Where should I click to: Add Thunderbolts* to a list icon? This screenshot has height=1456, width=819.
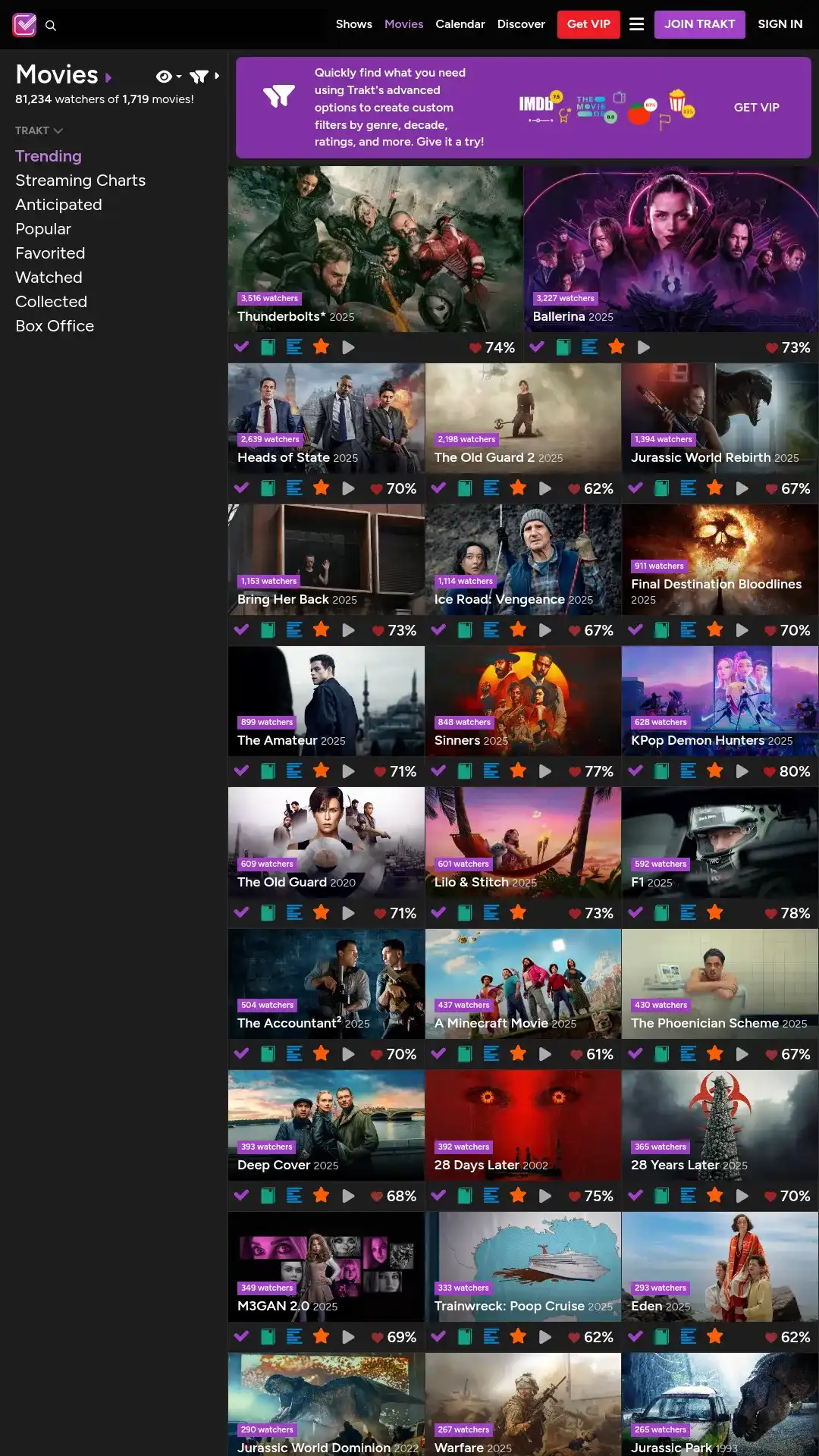click(x=294, y=347)
